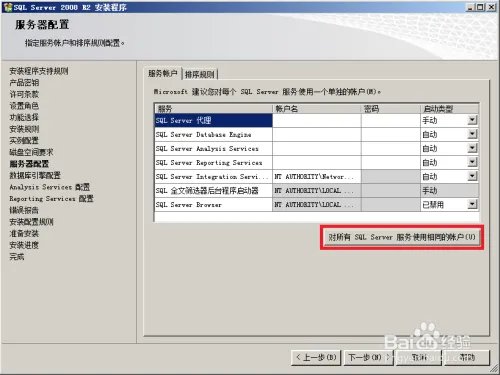
Task: Click 帐户名 column header
Action: (x=317, y=108)
